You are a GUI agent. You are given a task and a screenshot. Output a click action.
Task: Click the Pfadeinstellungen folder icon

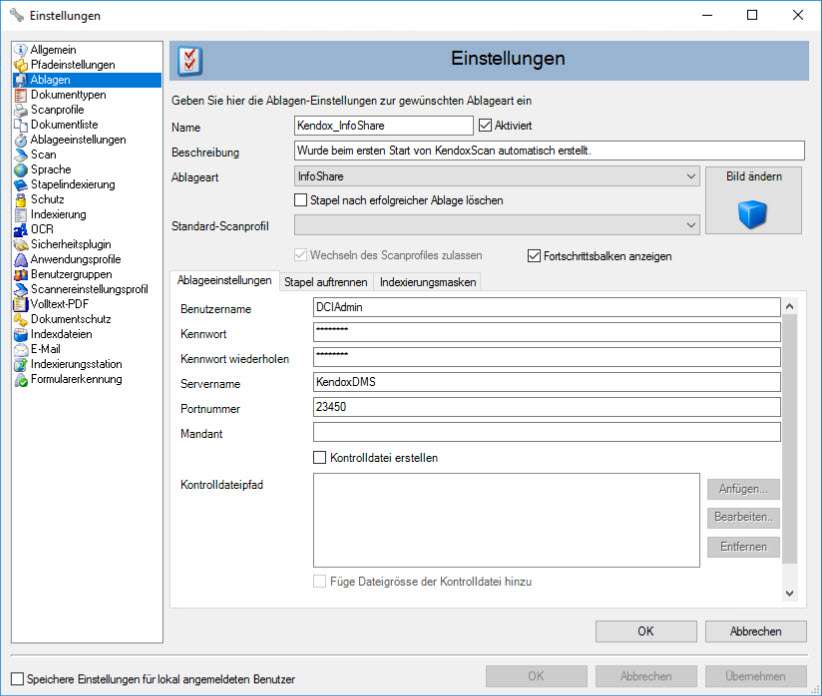pyautogui.click(x=21, y=64)
